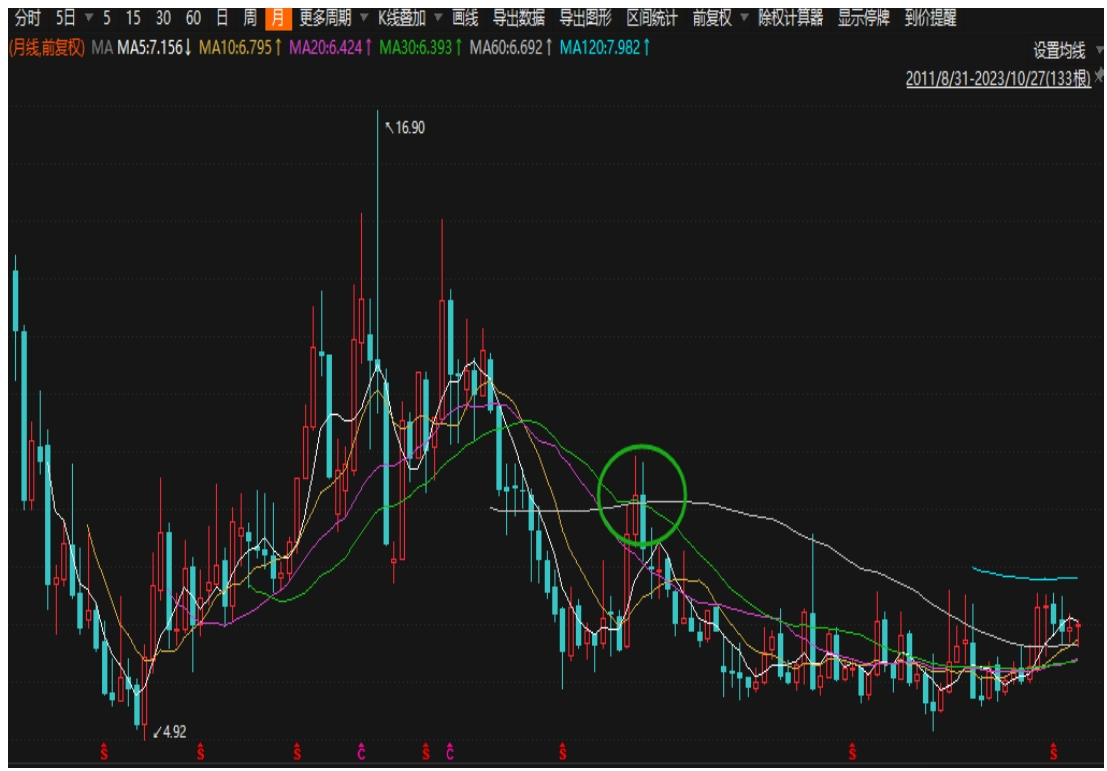Click the 4.92 low price label
The height and width of the screenshot is (771, 1107).
pyautogui.click(x=173, y=731)
